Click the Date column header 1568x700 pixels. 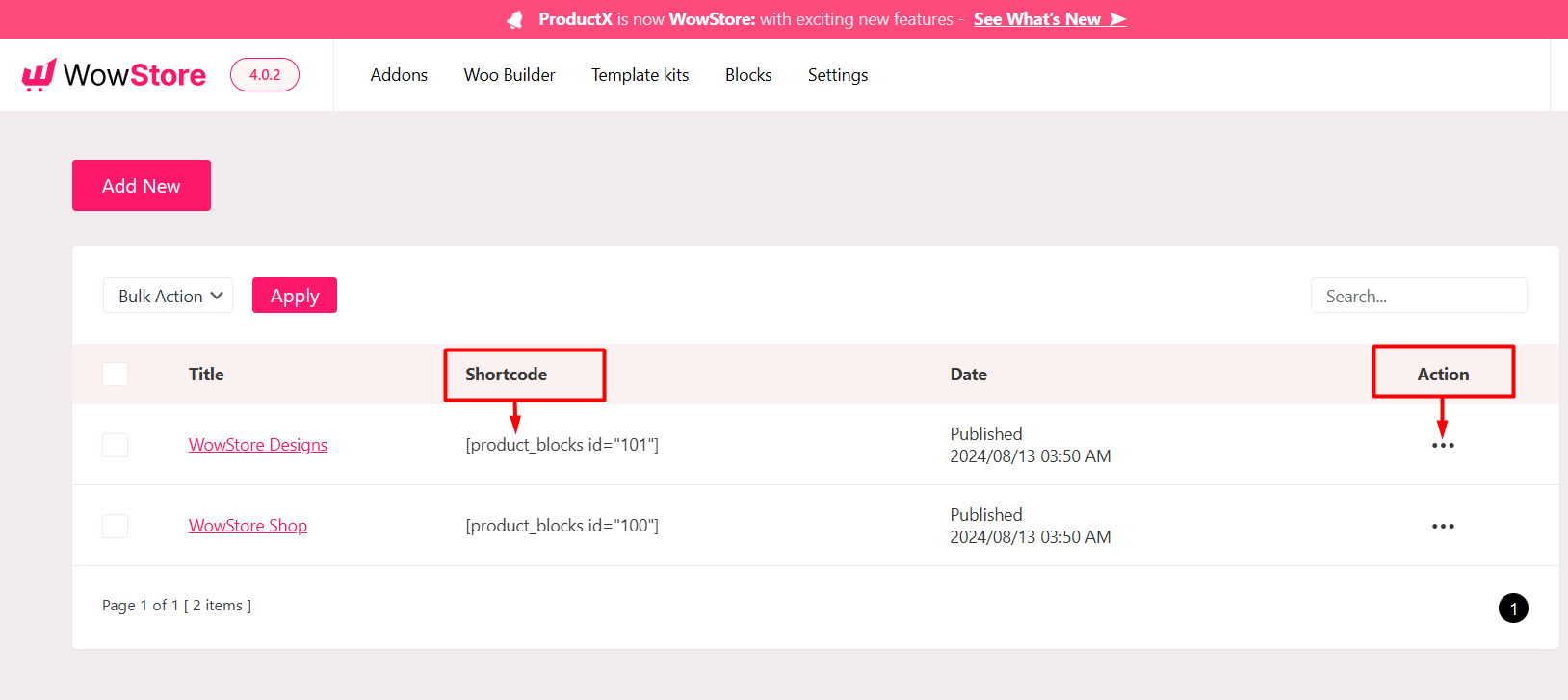click(x=968, y=375)
